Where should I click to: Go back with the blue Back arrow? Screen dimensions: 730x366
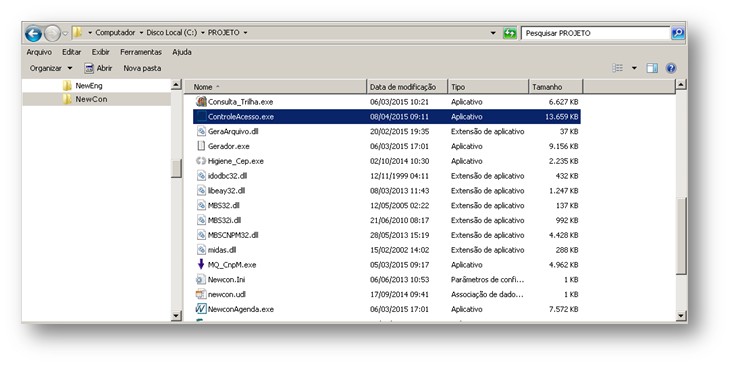[33, 34]
